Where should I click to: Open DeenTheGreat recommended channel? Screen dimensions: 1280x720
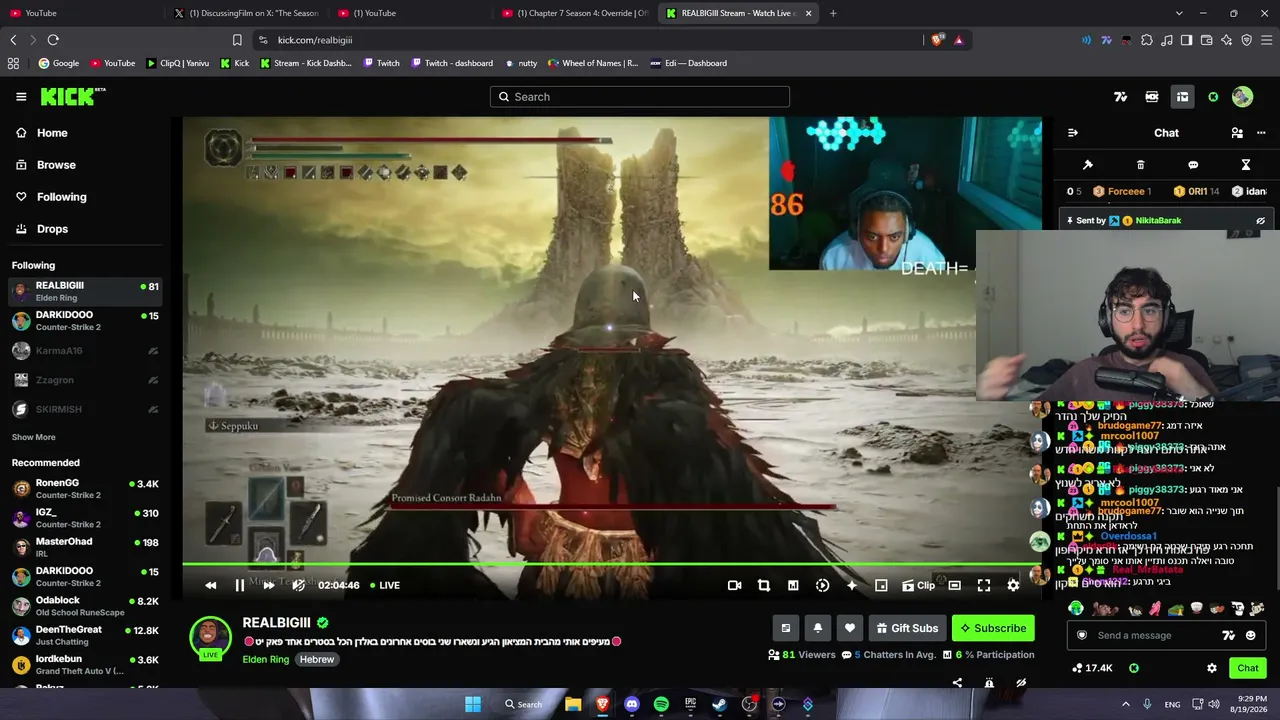point(85,635)
